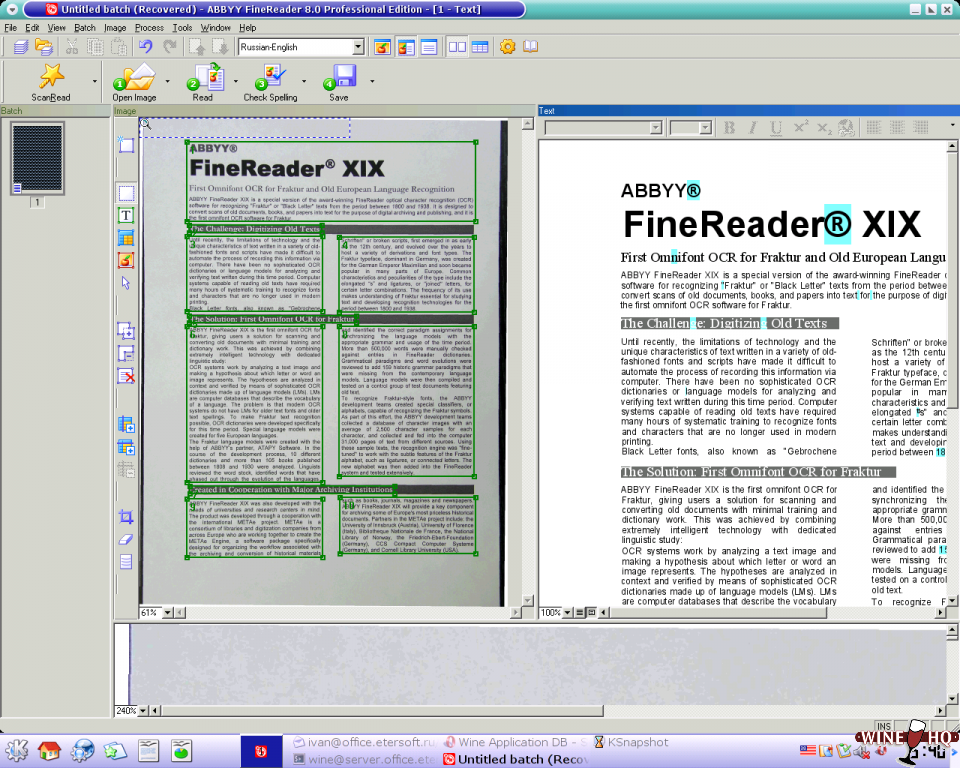960x768 pixels.
Task: Select the crop image tool
Action: click(126, 517)
